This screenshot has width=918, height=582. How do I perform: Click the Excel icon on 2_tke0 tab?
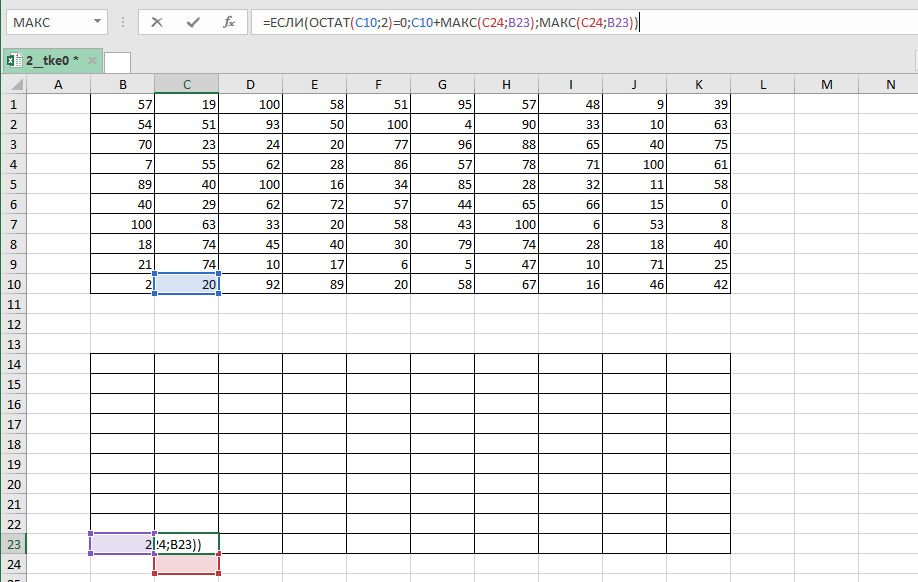click(14, 61)
